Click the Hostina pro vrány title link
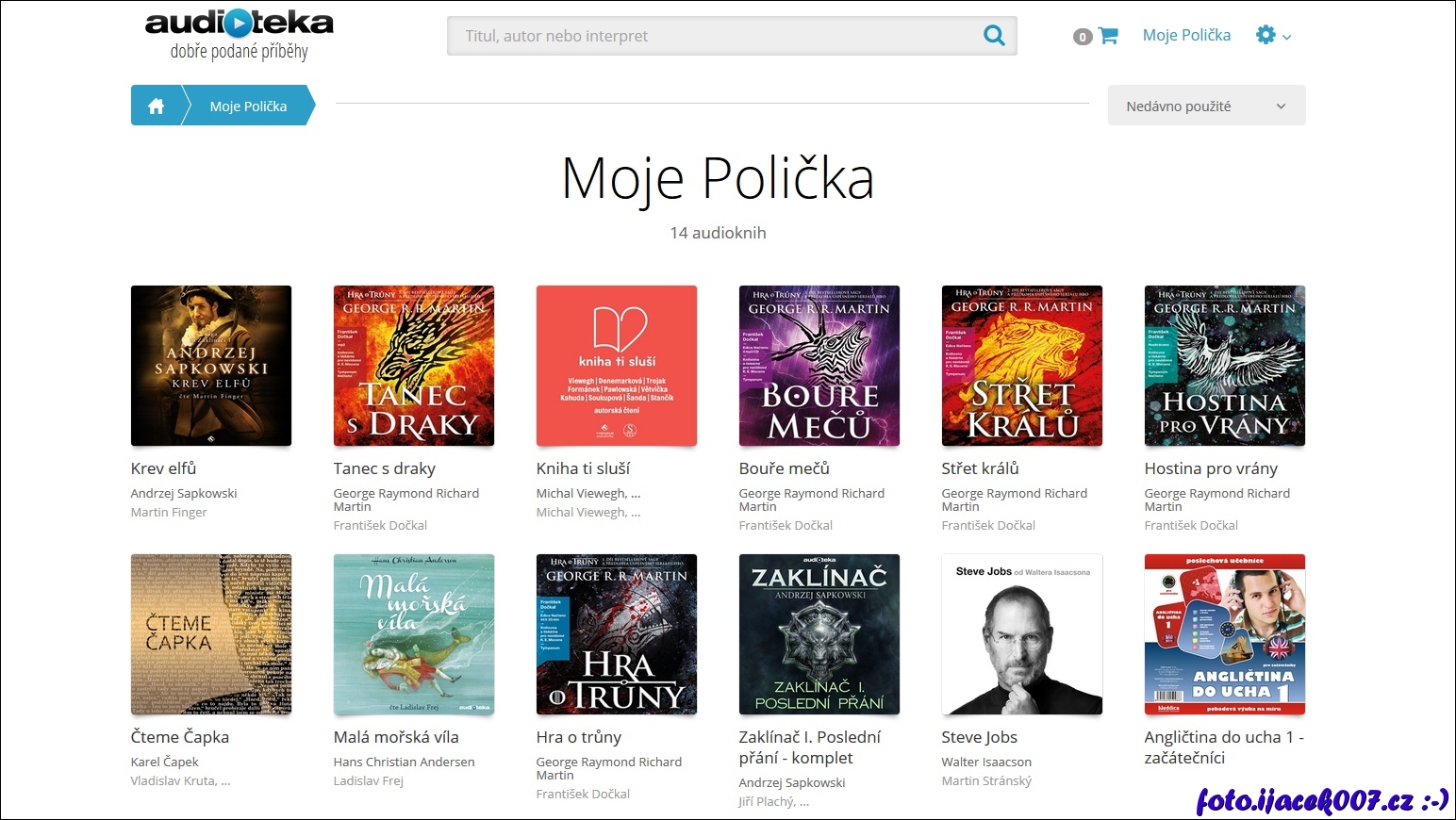 (x=1211, y=468)
